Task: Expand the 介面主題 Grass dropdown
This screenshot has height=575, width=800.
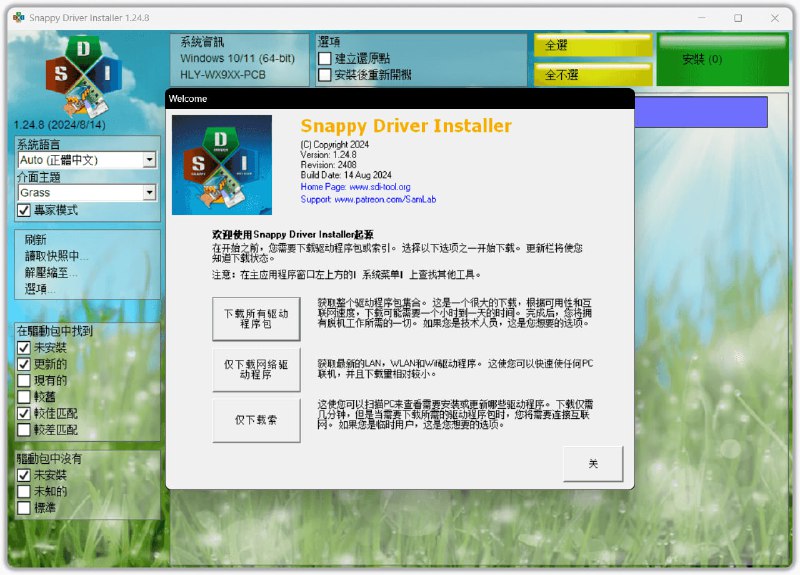Action: (149, 192)
